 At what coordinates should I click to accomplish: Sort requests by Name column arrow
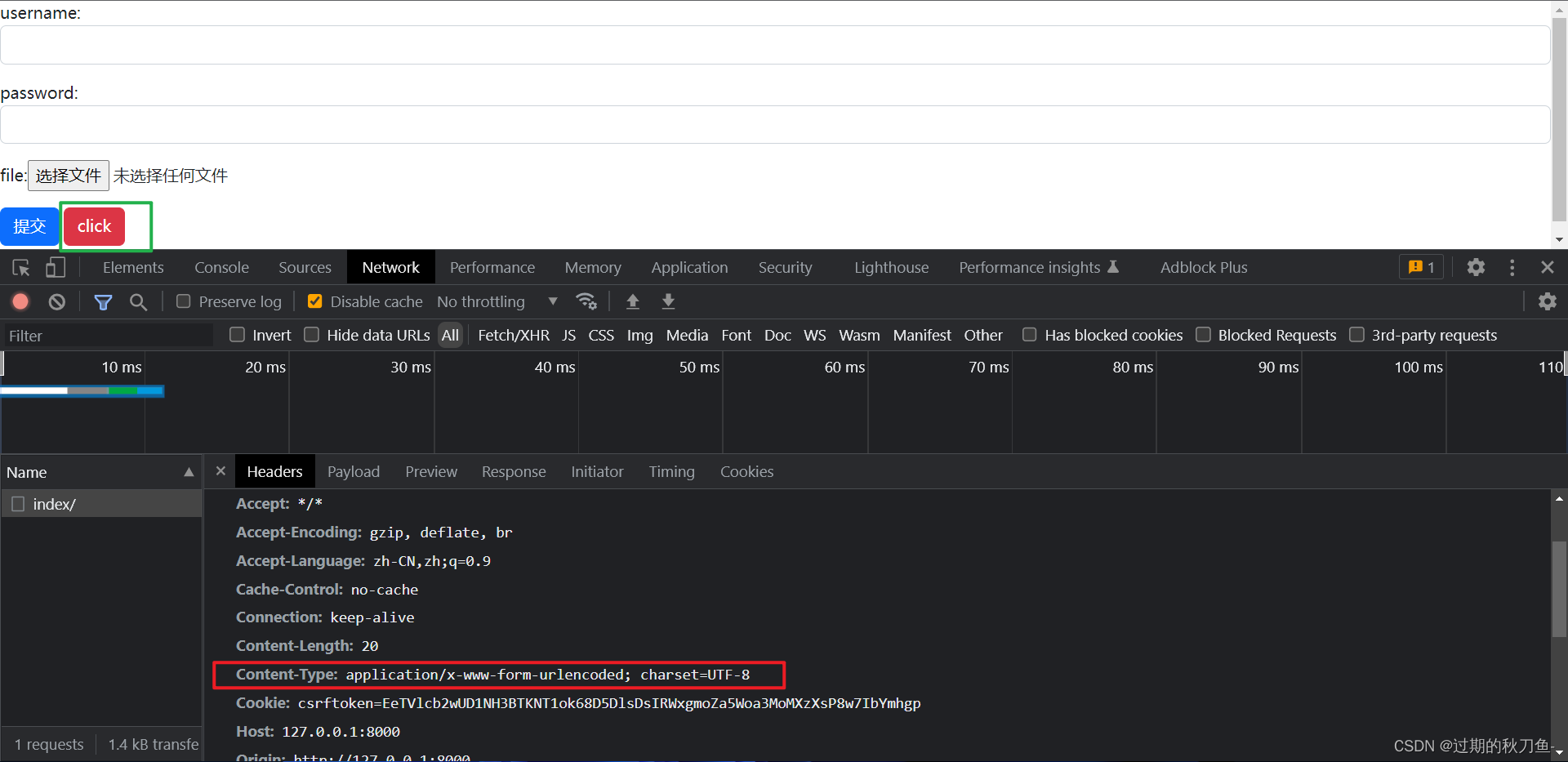[x=189, y=472]
